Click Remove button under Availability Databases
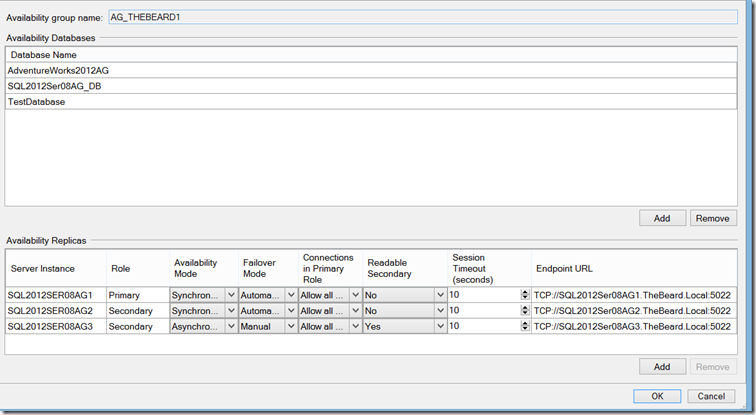The width and height of the screenshot is (756, 415). (713, 218)
